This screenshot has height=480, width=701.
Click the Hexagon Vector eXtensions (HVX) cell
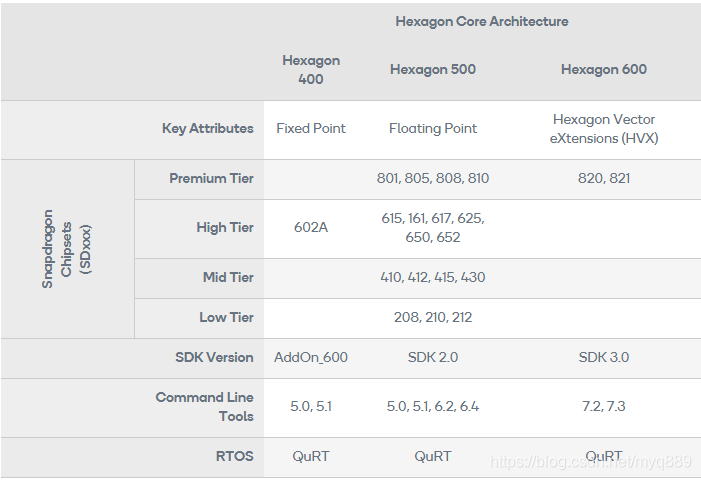pyautogui.click(x=604, y=129)
